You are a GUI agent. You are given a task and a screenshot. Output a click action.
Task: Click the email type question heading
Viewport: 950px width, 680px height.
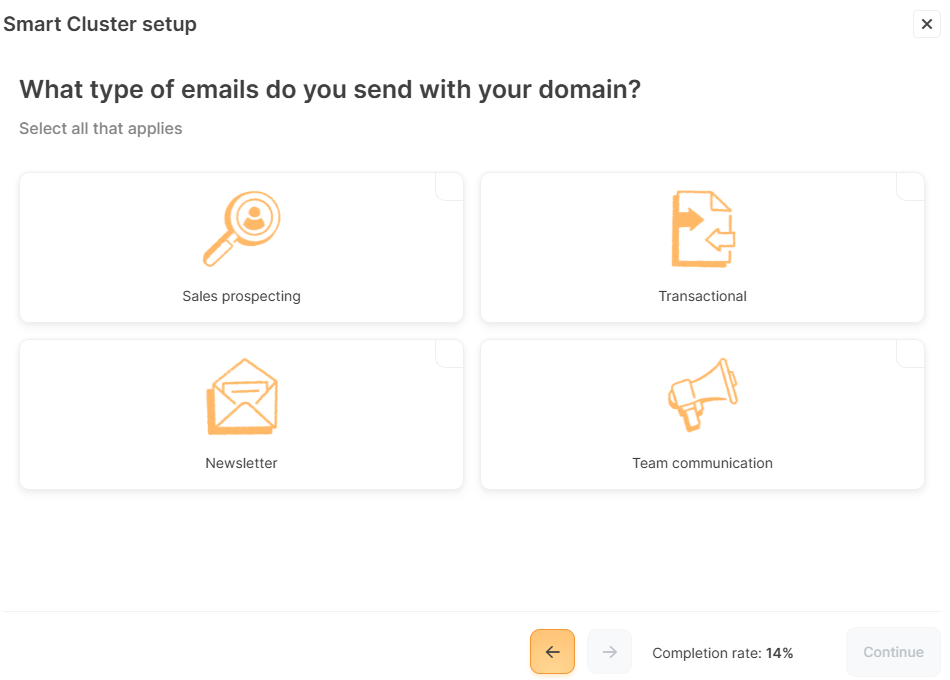tap(330, 90)
